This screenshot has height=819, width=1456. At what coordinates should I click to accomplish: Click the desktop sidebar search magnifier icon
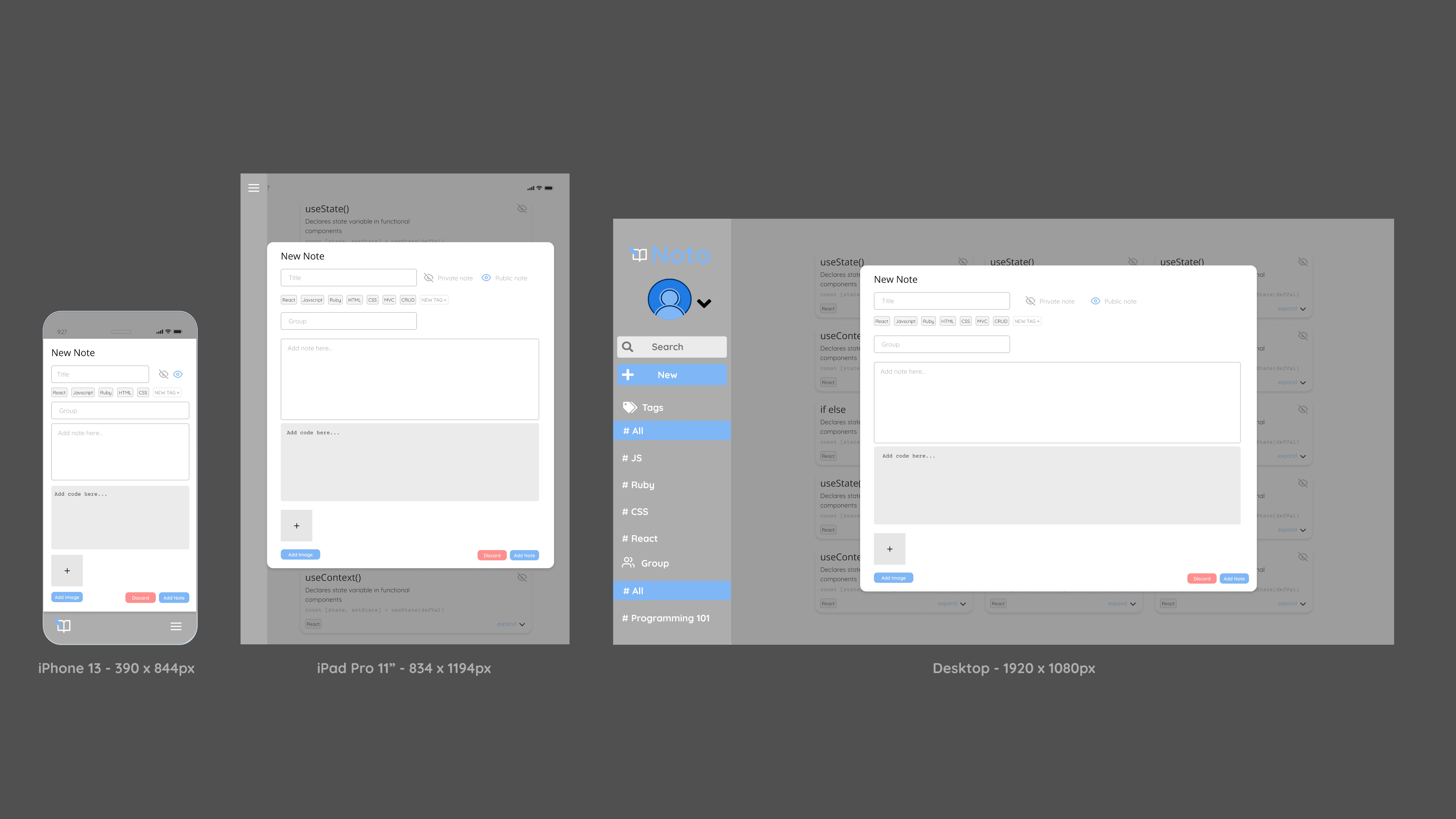[x=628, y=347]
